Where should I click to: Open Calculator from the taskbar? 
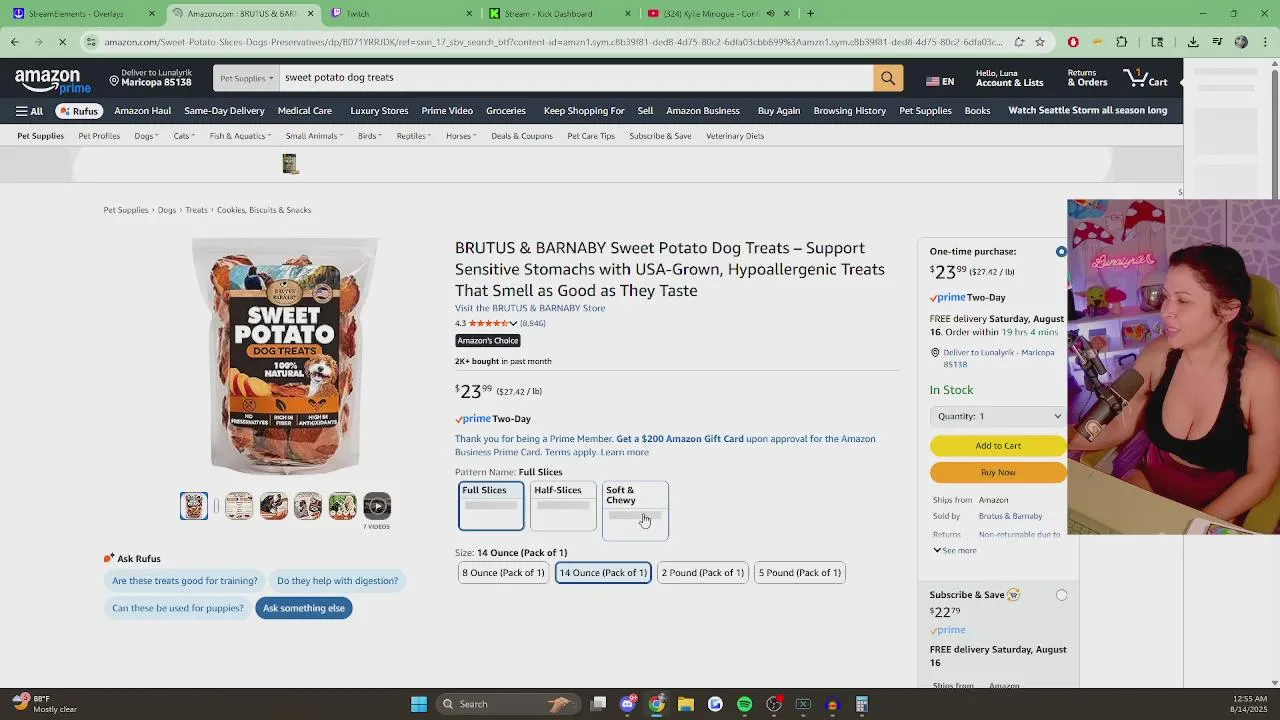[861, 704]
